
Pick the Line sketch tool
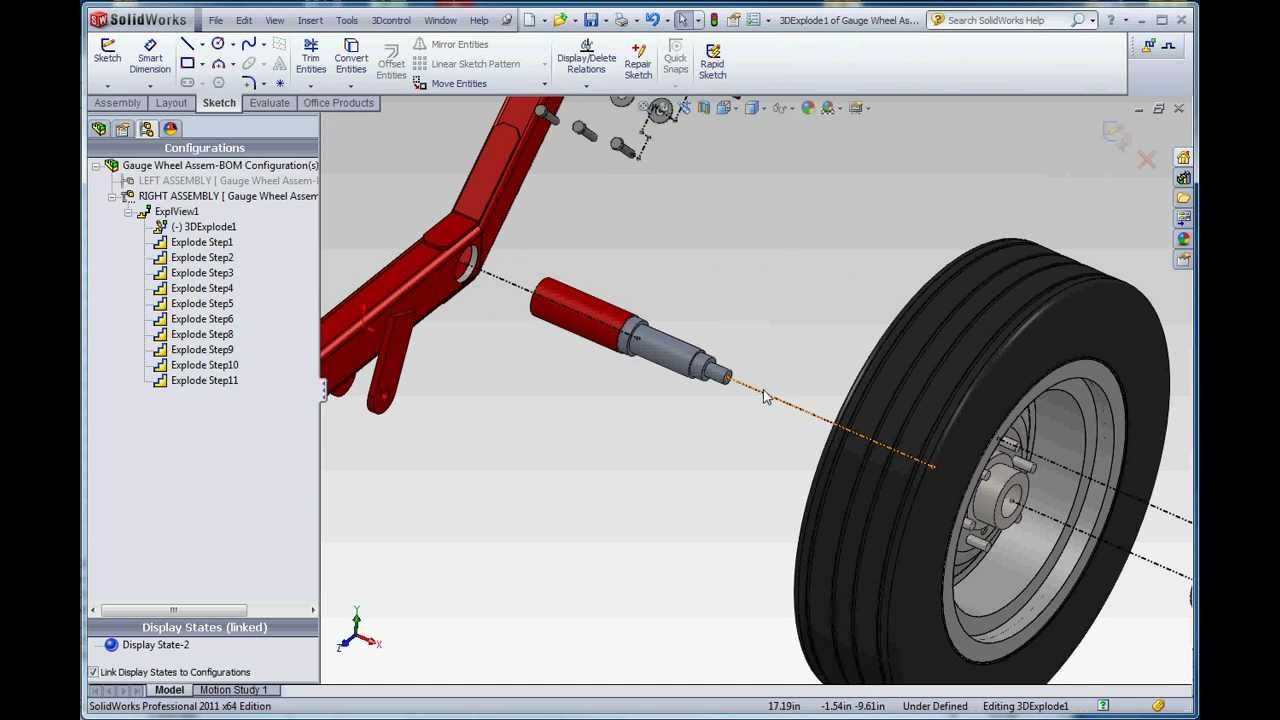point(187,44)
